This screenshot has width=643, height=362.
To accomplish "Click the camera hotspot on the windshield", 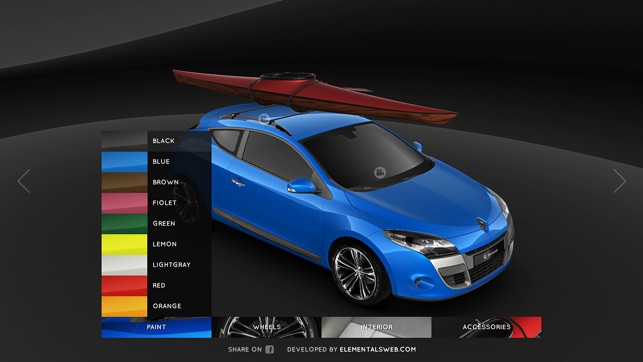I will pyautogui.click(x=380, y=173).
